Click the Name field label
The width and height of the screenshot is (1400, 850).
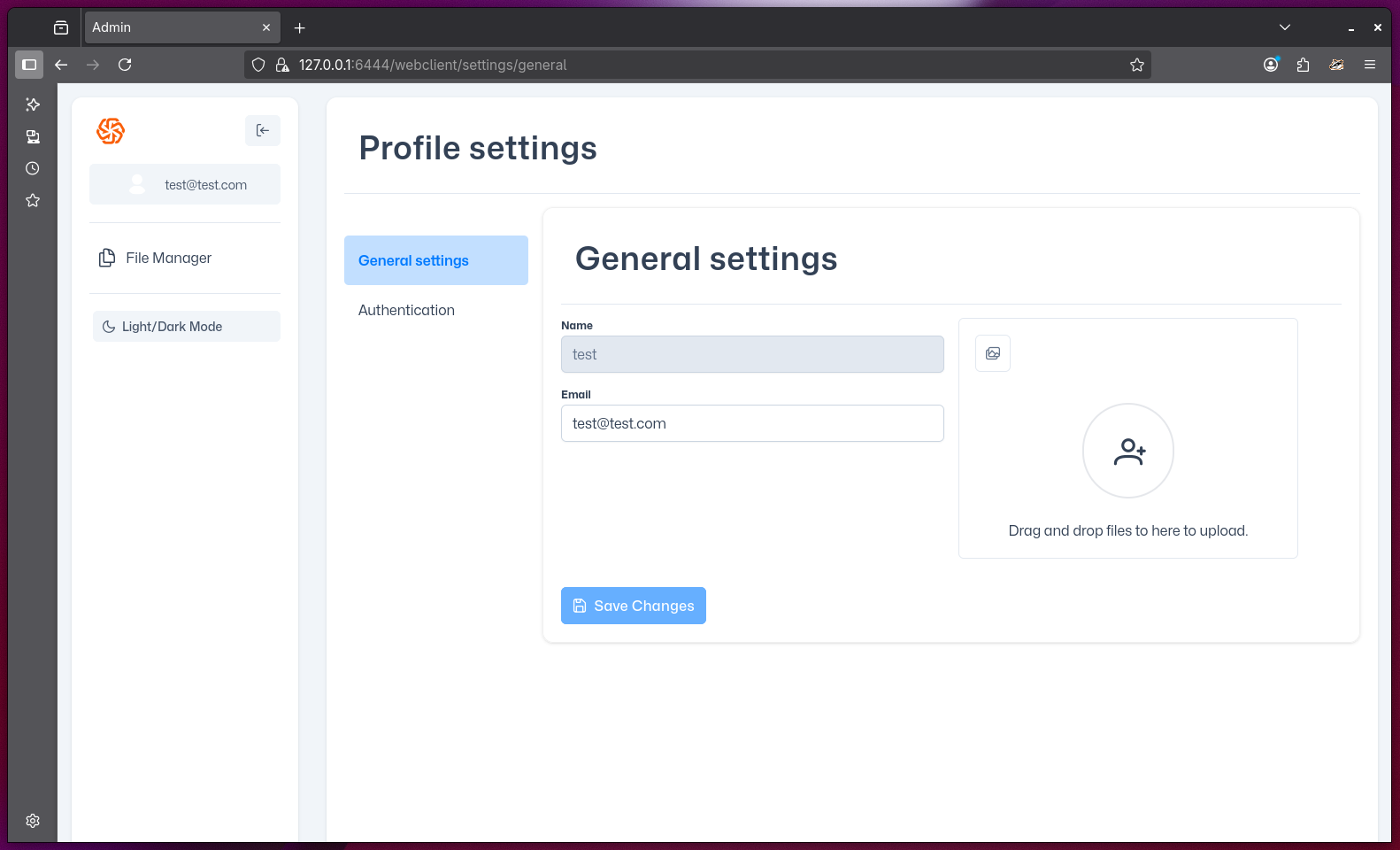coord(577,325)
